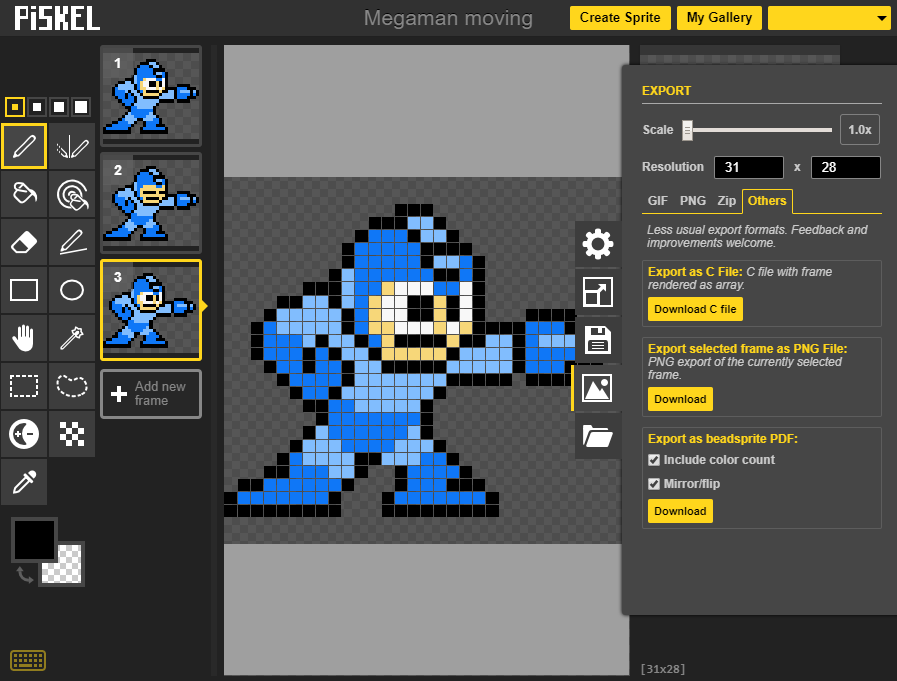This screenshot has width=897, height=681.
Task: Click the resolution height field 28
Action: pyautogui.click(x=846, y=167)
